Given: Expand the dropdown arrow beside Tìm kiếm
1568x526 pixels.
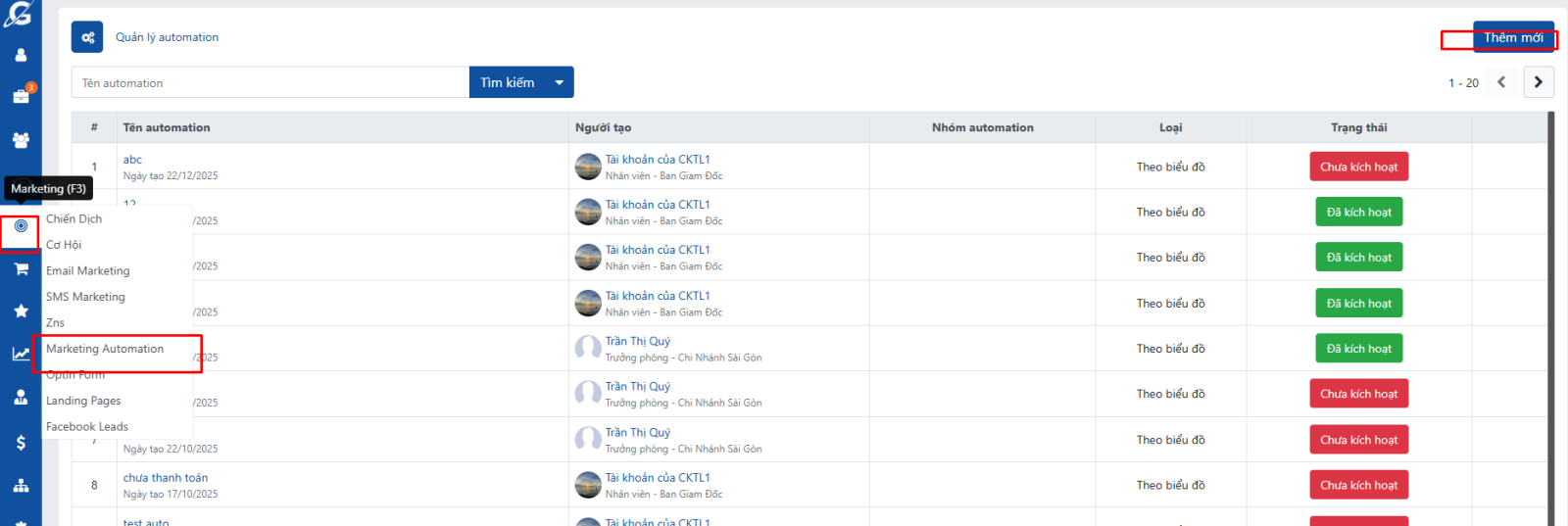Looking at the screenshot, I should pos(560,83).
